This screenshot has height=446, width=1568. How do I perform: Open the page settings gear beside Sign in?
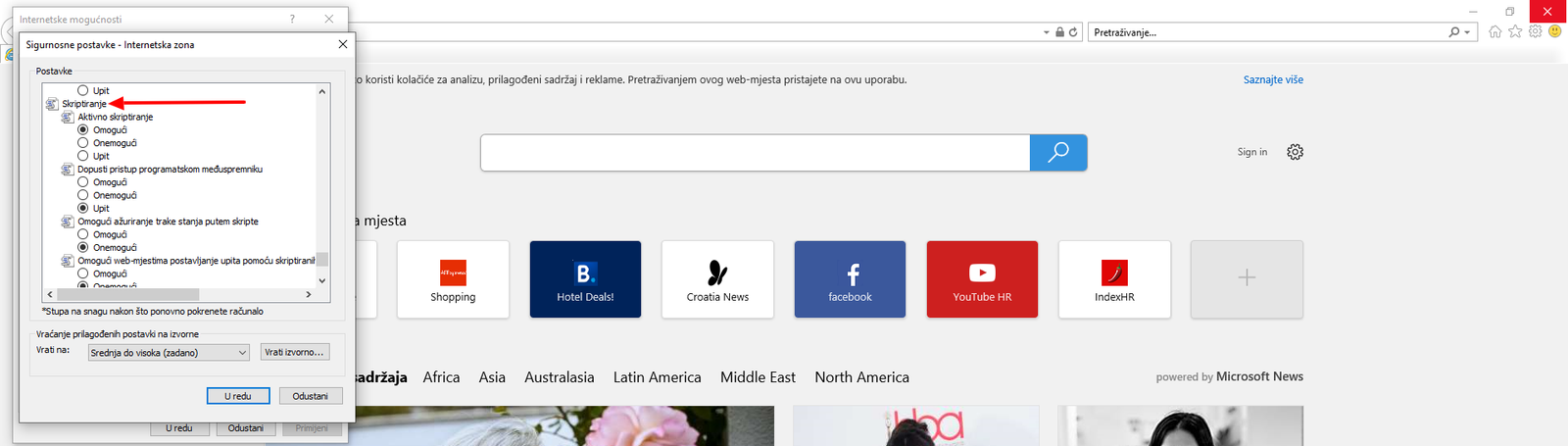1295,152
